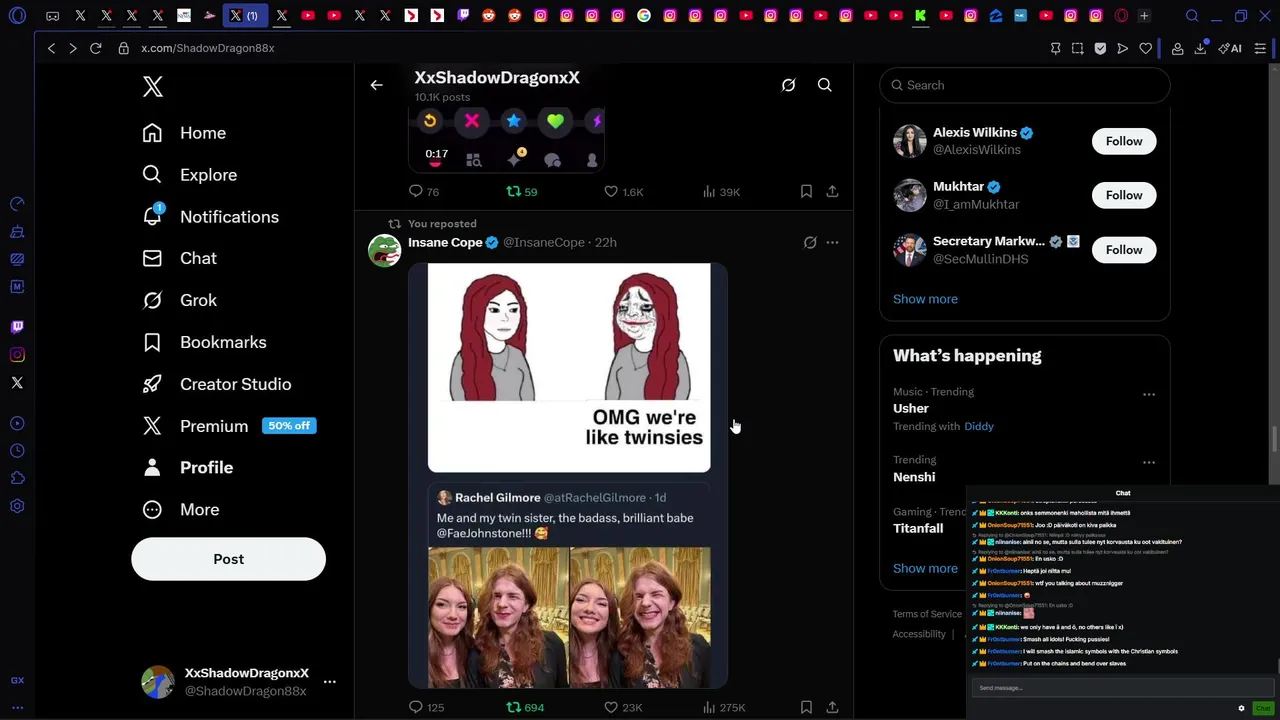Click the green Chat send button

[x=1262, y=708]
